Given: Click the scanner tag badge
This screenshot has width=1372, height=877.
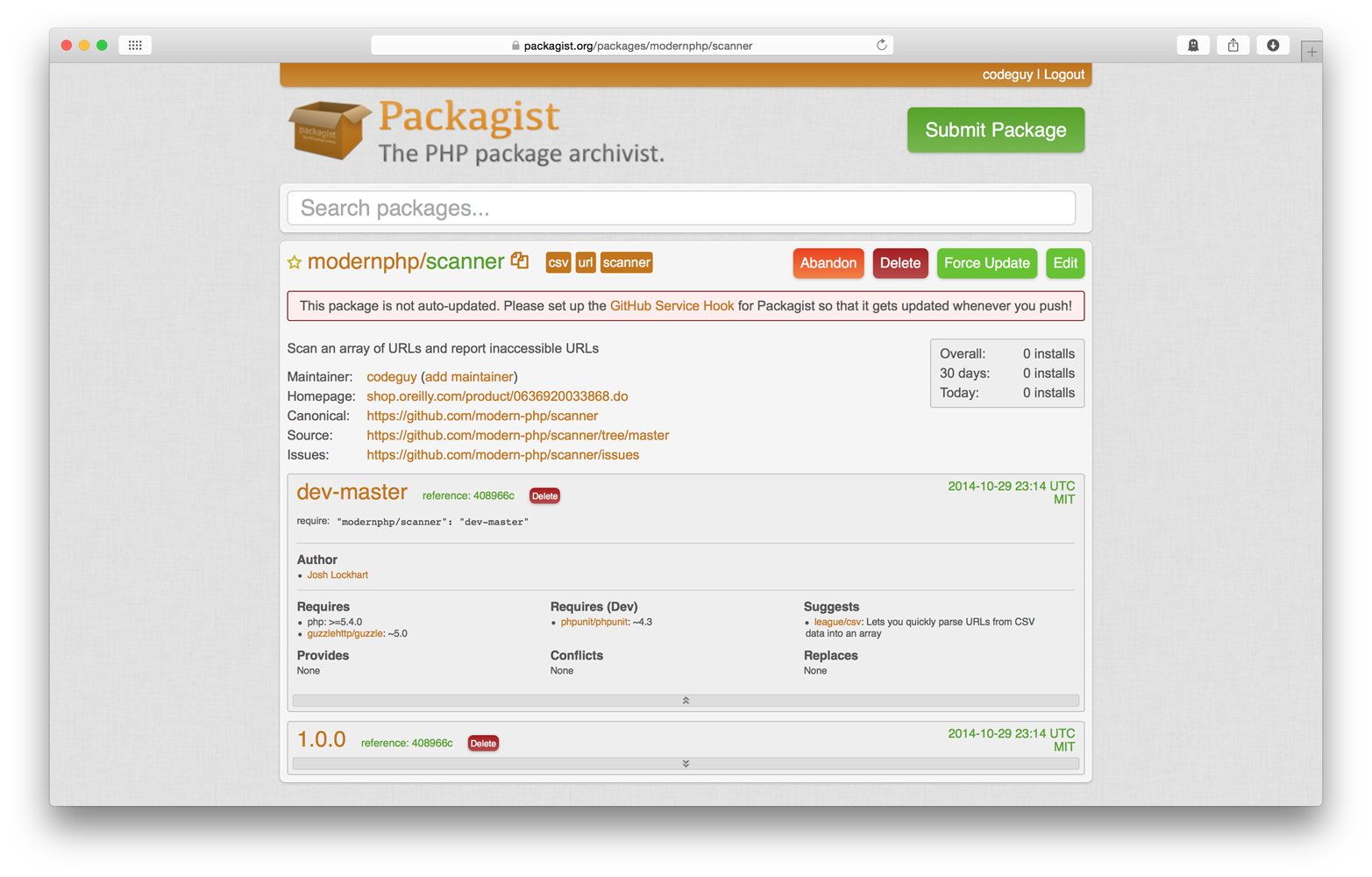Looking at the screenshot, I should point(625,261).
